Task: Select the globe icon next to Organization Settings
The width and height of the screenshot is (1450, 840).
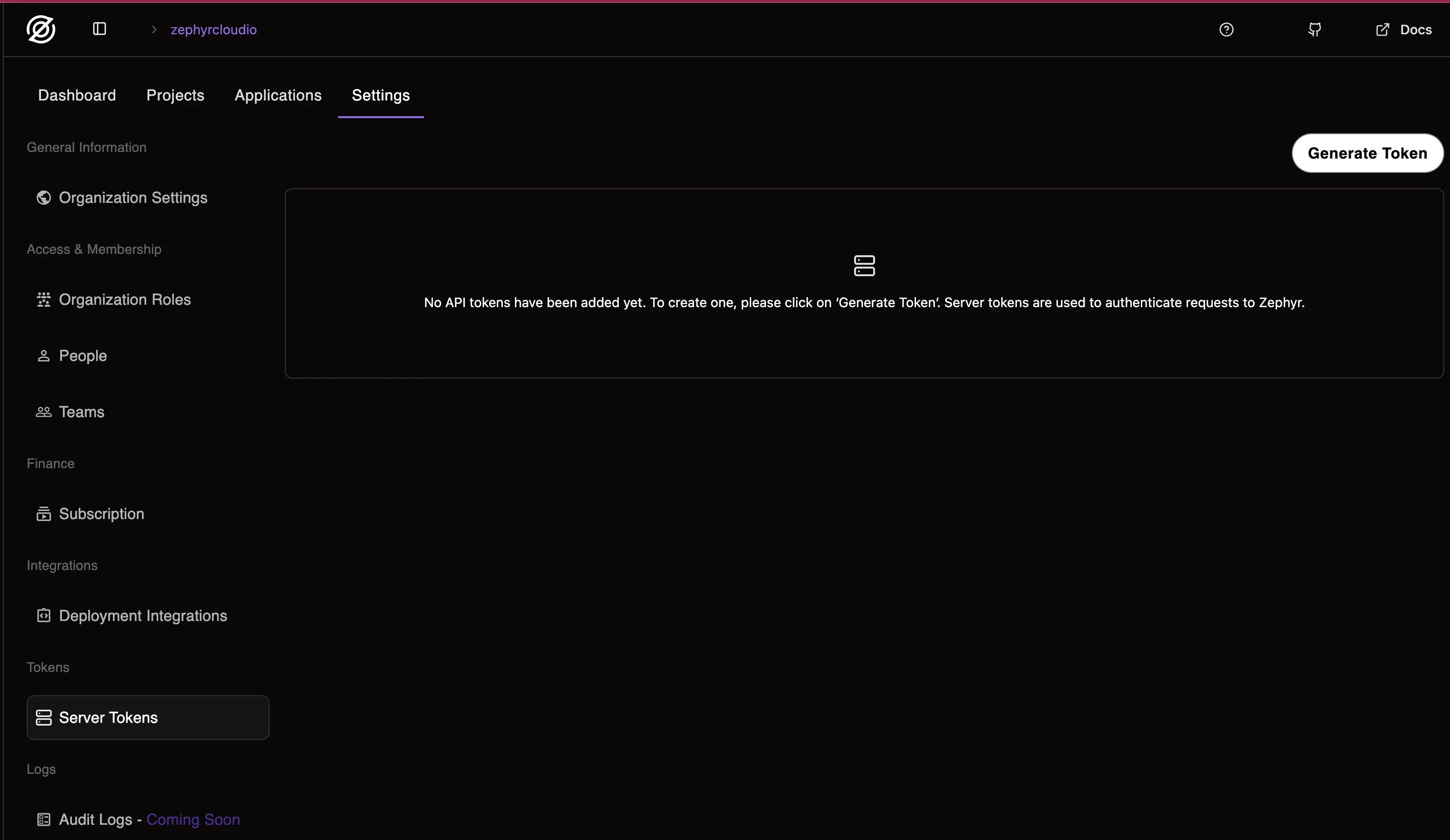Action: [43, 197]
